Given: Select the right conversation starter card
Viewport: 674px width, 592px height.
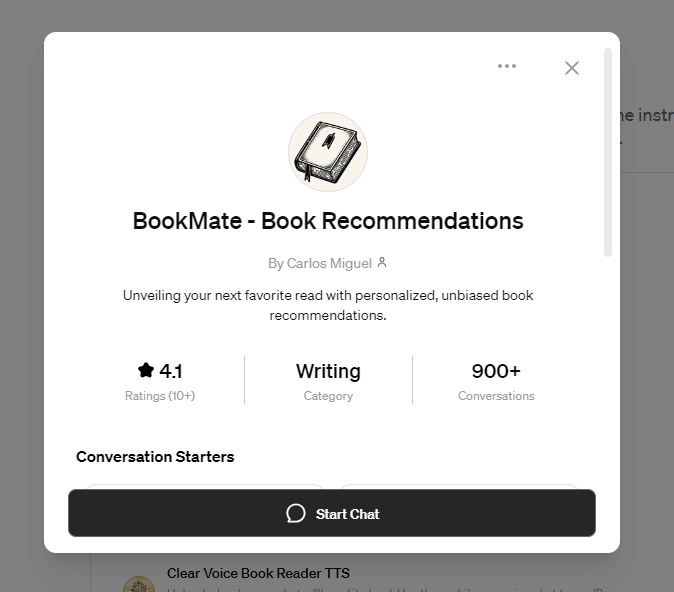Looking at the screenshot, I should [458, 487].
